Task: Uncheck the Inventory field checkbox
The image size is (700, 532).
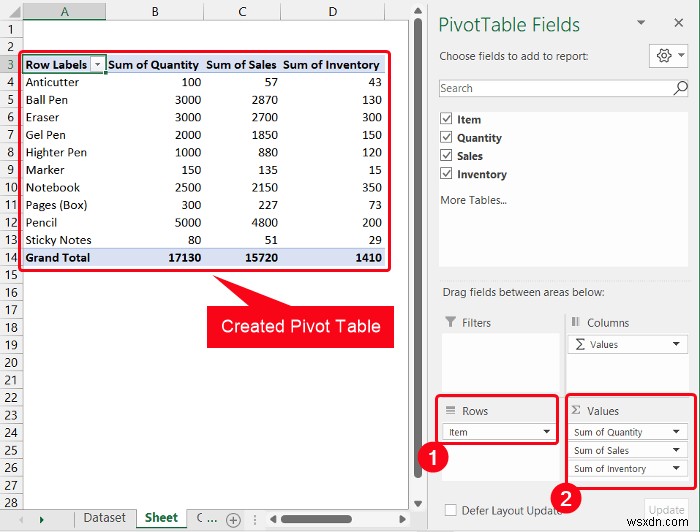Action: click(x=446, y=173)
